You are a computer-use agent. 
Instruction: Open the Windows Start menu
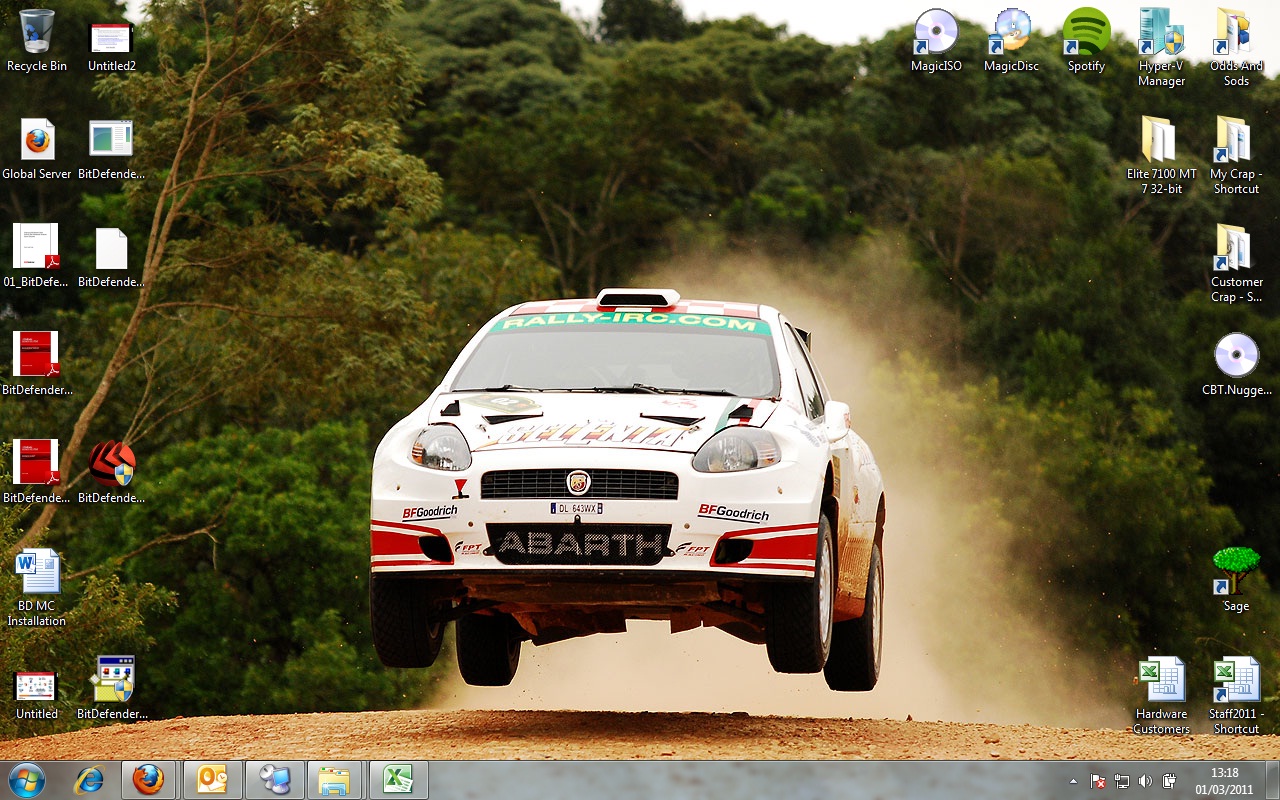tap(27, 780)
